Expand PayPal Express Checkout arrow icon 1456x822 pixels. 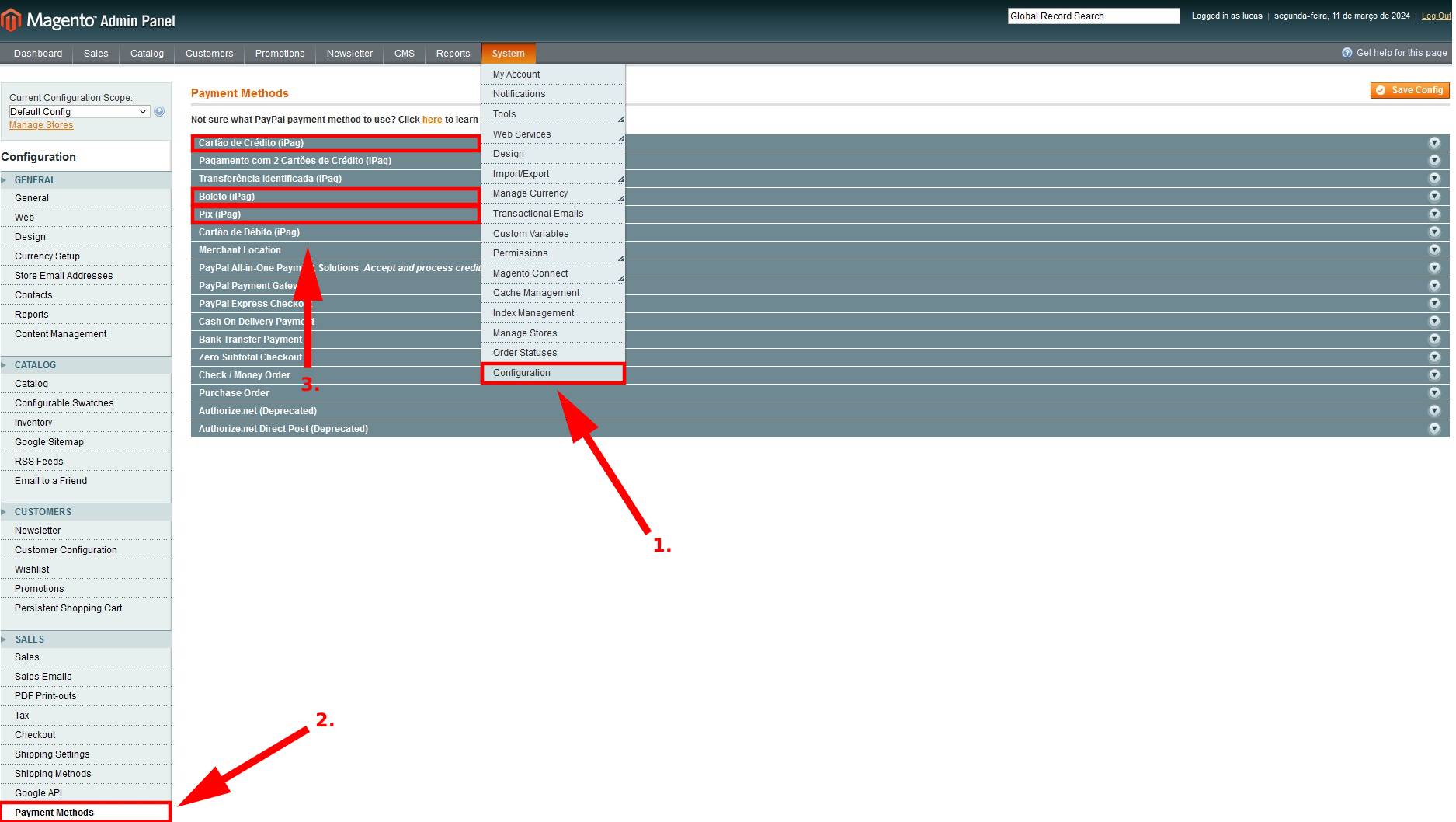click(1434, 304)
